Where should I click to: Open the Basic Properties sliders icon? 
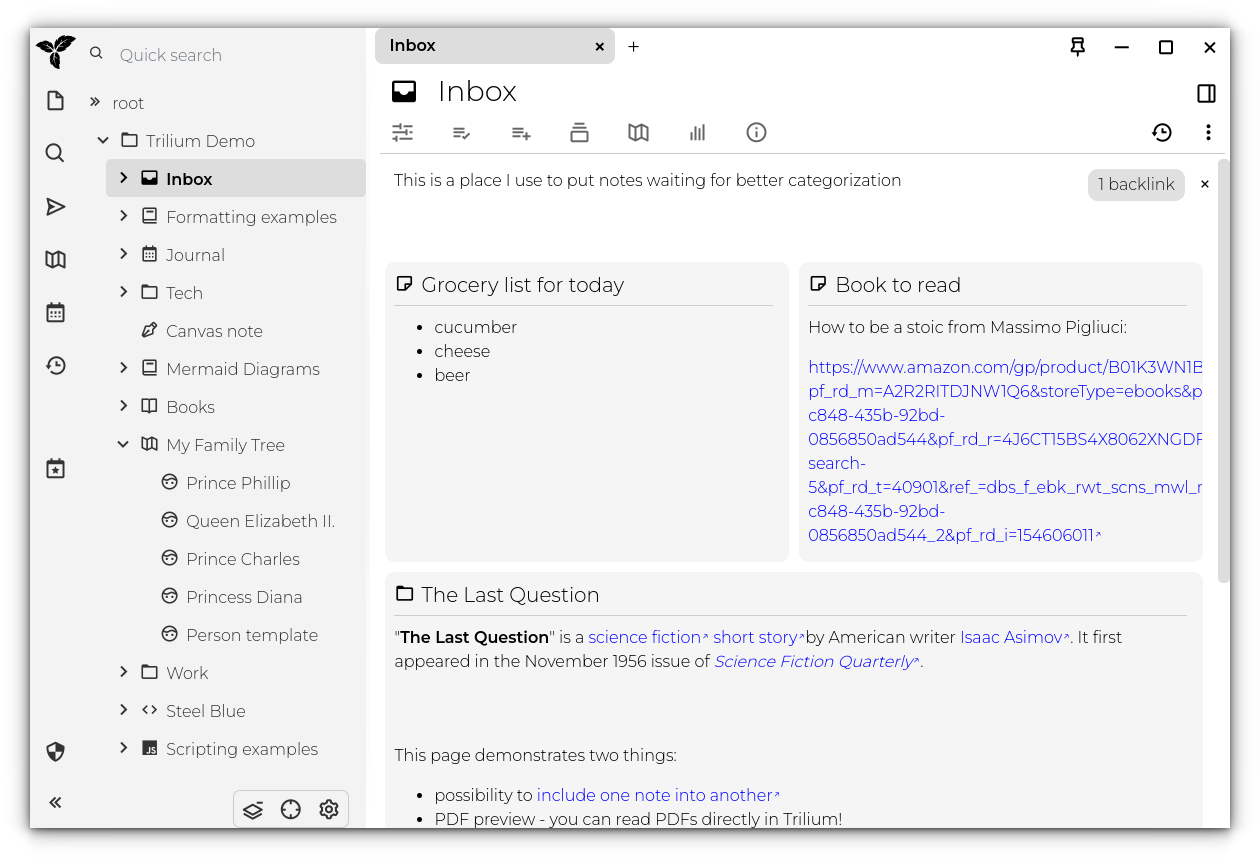click(x=402, y=132)
